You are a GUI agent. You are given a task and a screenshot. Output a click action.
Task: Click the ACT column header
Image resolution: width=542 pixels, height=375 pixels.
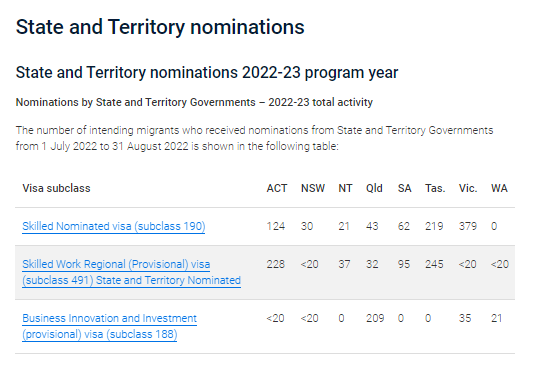277,188
